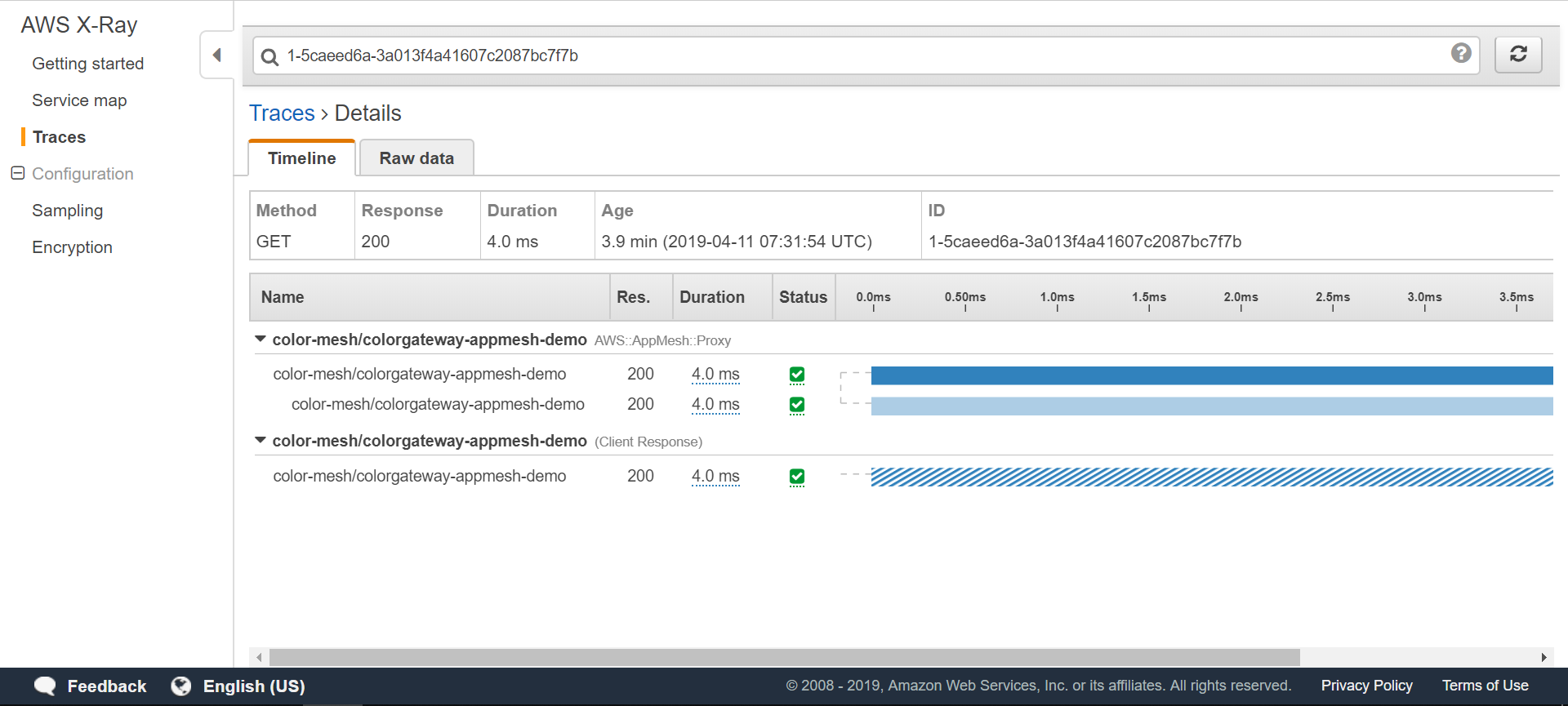Change language via English (US)
This screenshot has width=1568, height=706.
coord(253,686)
